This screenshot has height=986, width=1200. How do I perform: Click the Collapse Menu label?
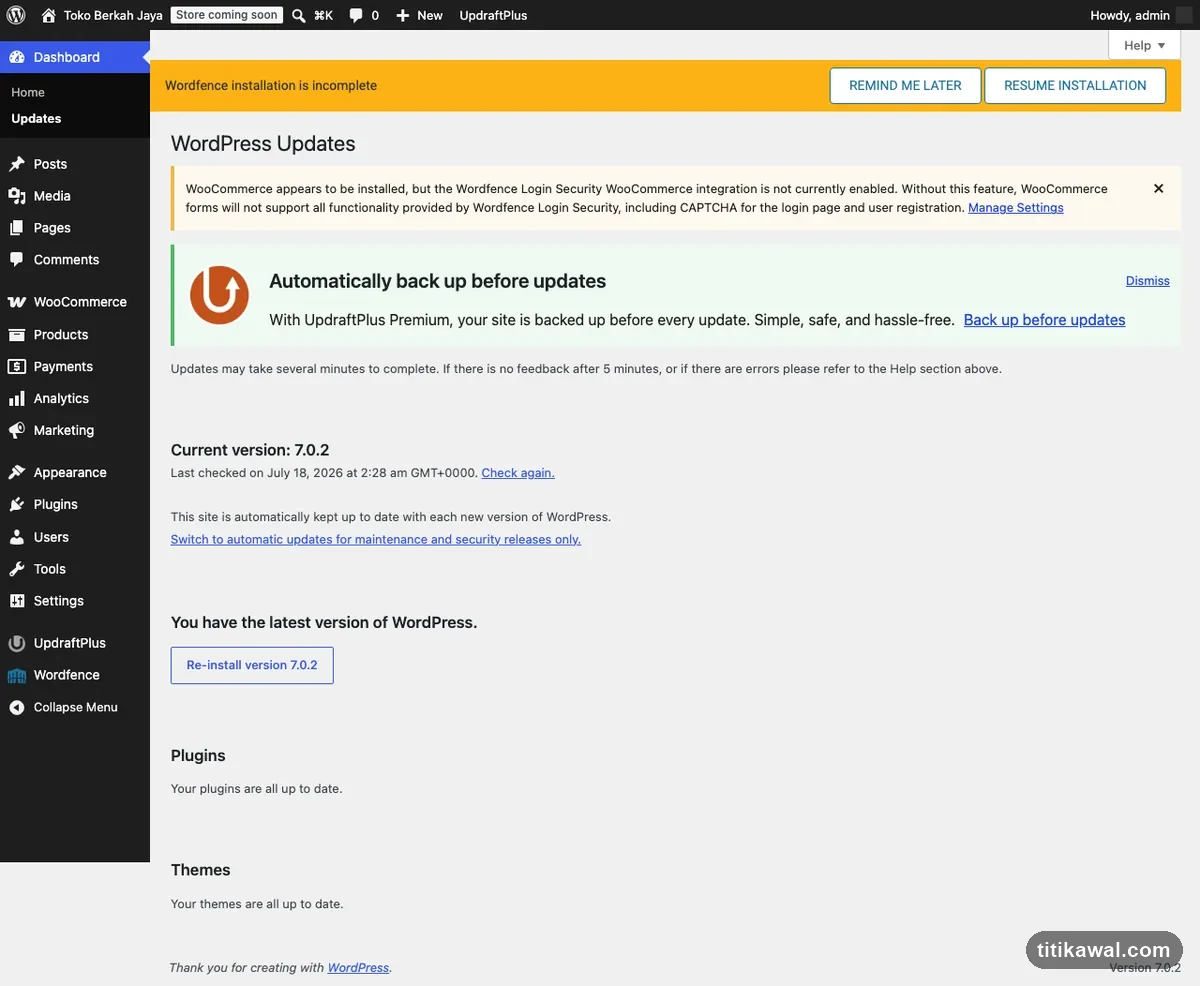coord(76,707)
